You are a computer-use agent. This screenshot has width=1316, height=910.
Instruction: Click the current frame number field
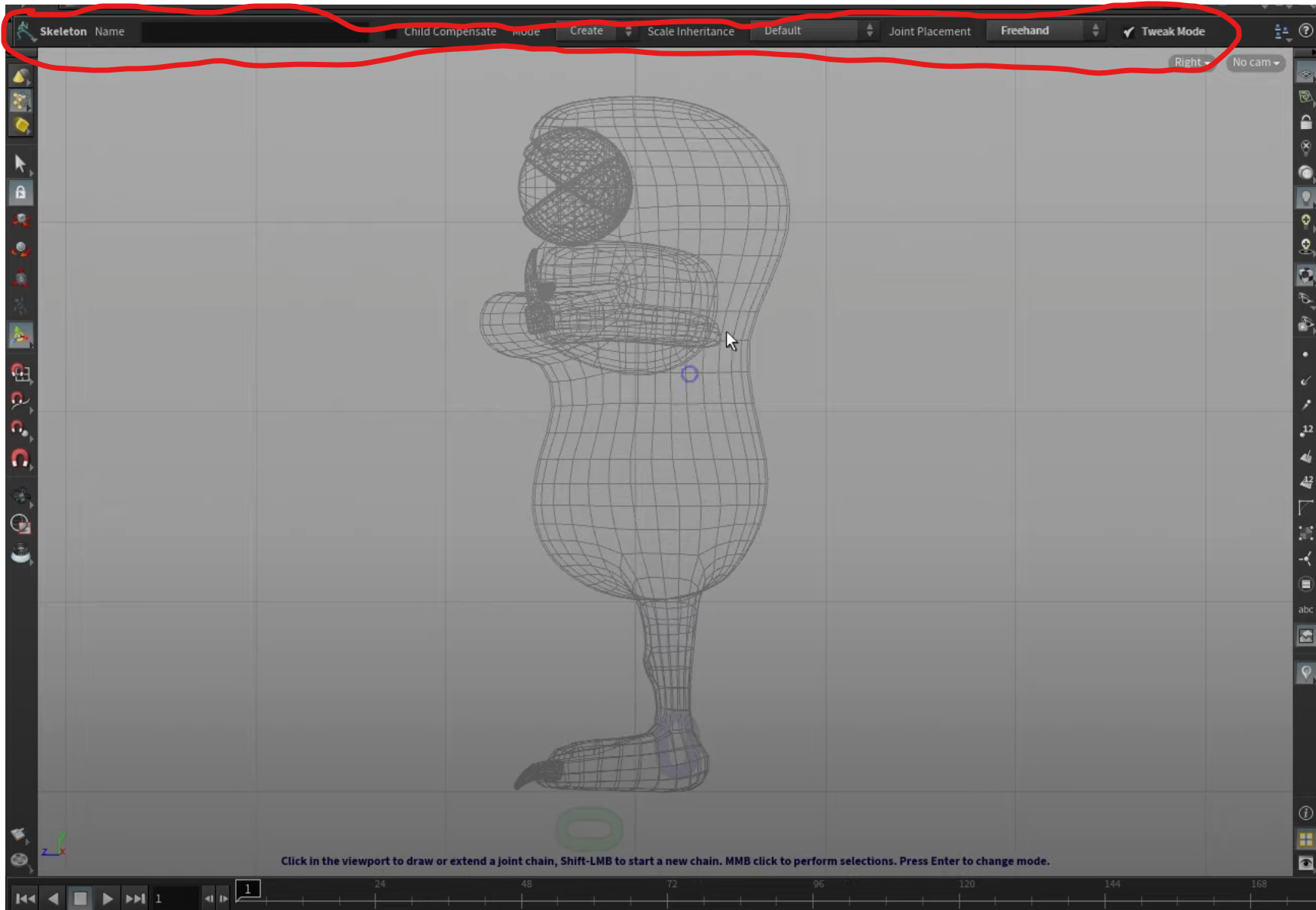pyautogui.click(x=175, y=899)
